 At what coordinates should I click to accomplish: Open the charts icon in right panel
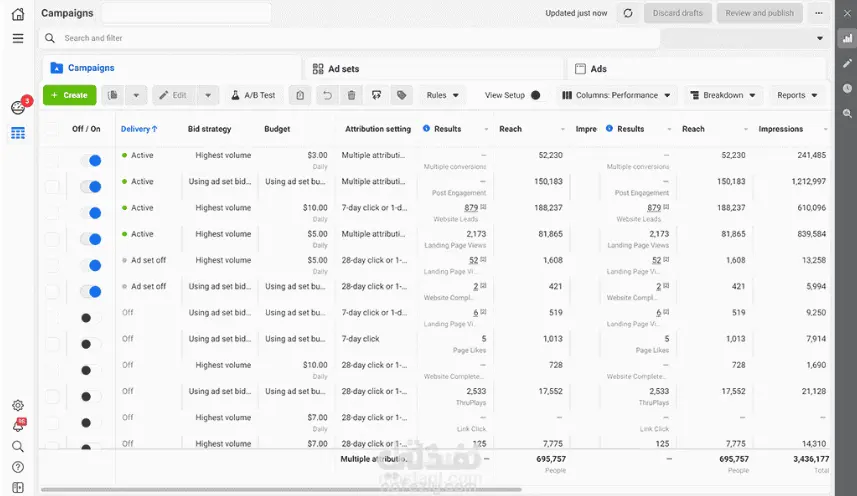click(847, 38)
